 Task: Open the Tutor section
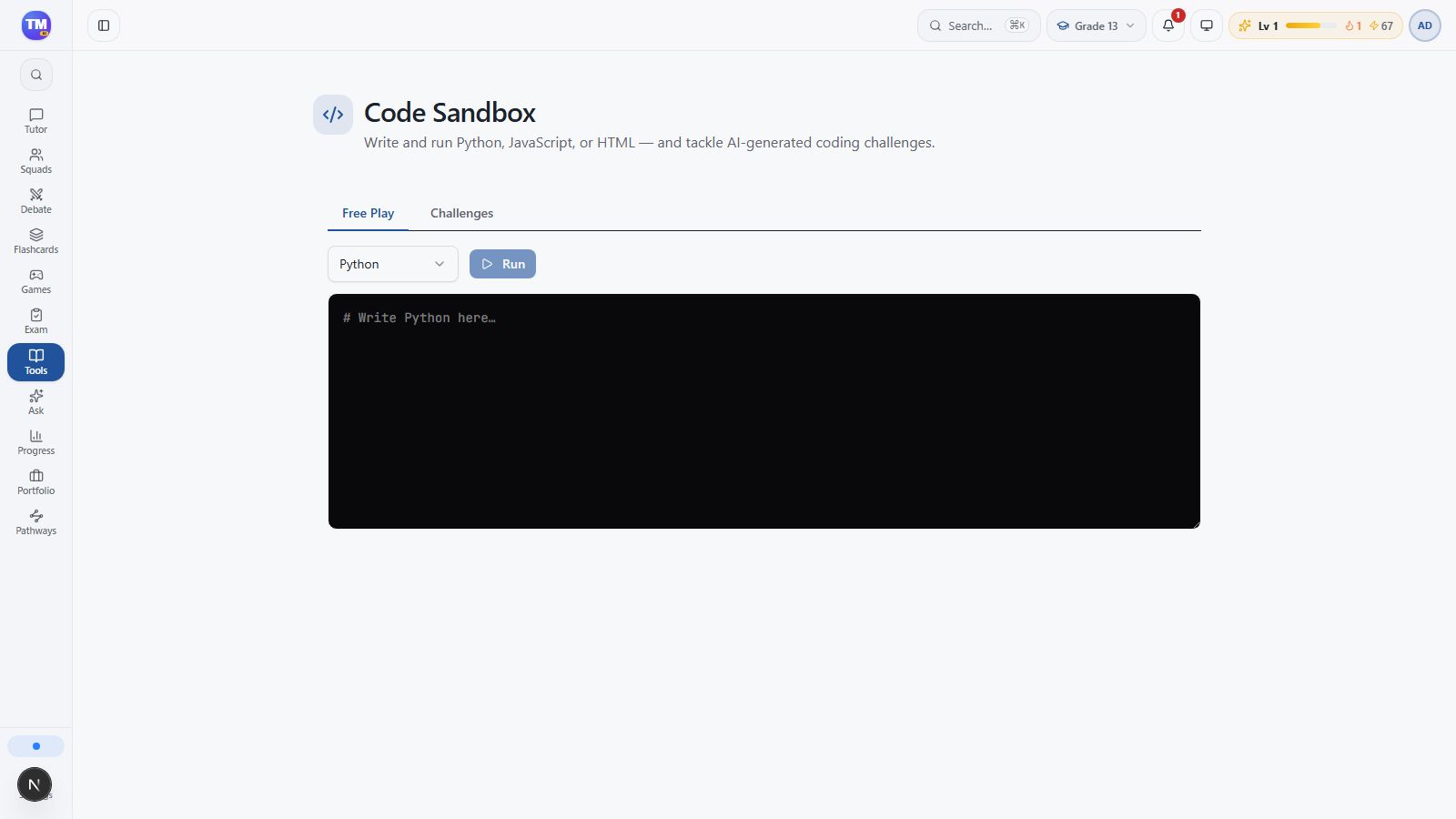point(36,121)
